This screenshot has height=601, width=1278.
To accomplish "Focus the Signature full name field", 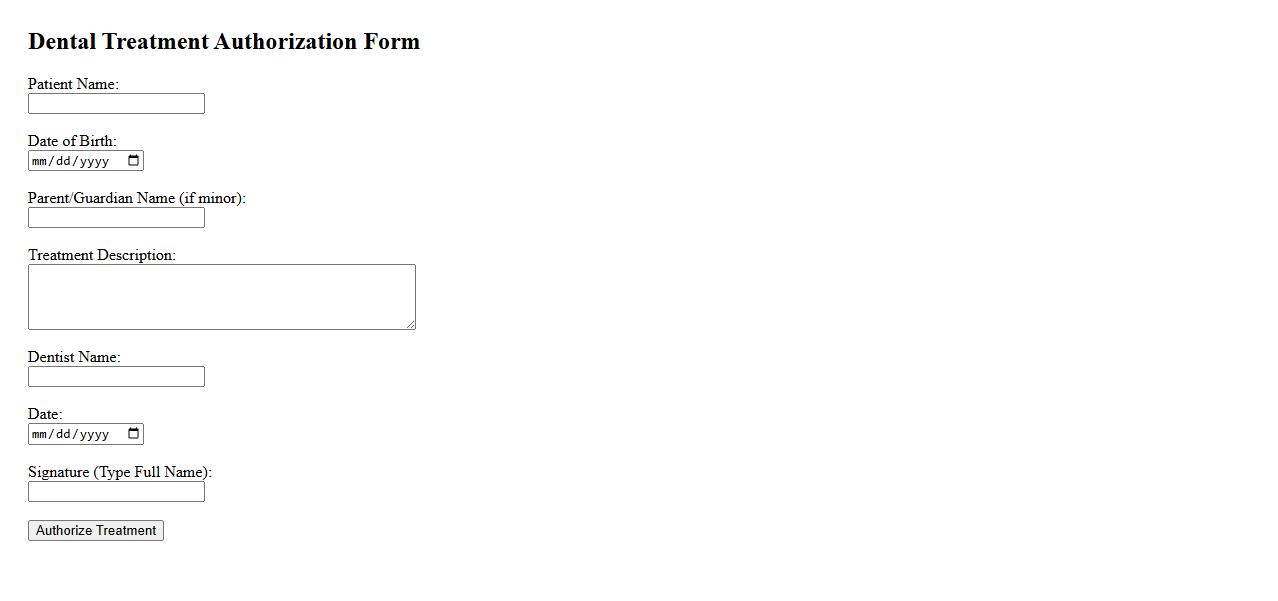I will point(116,492).
